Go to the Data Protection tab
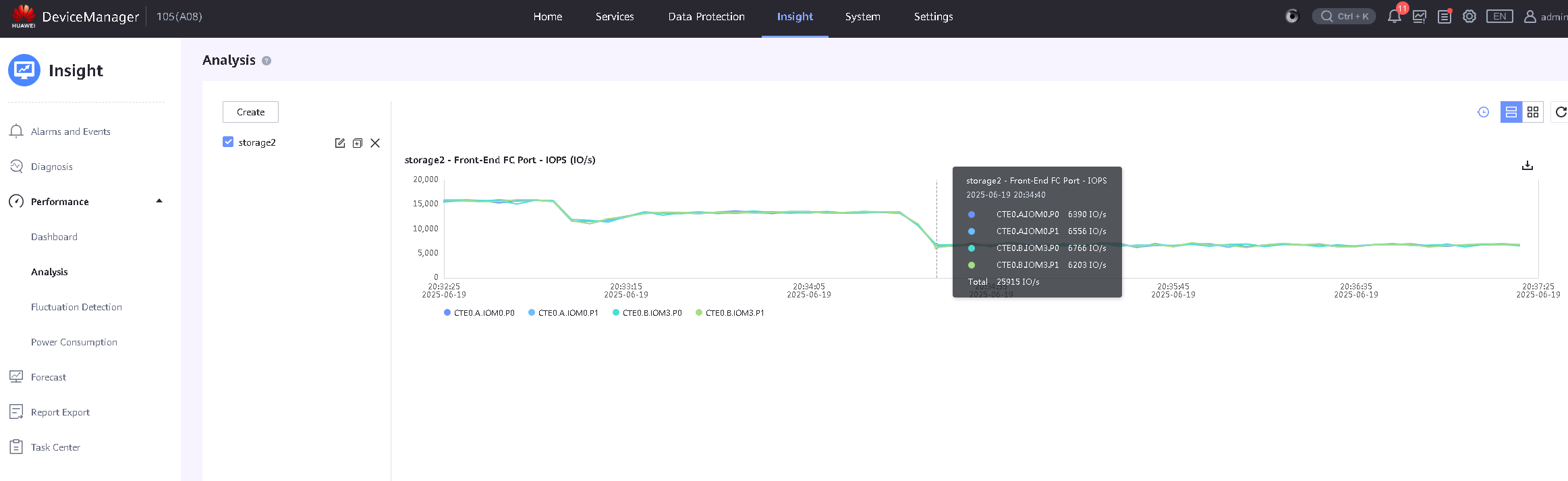The image size is (1568, 481). click(x=706, y=17)
